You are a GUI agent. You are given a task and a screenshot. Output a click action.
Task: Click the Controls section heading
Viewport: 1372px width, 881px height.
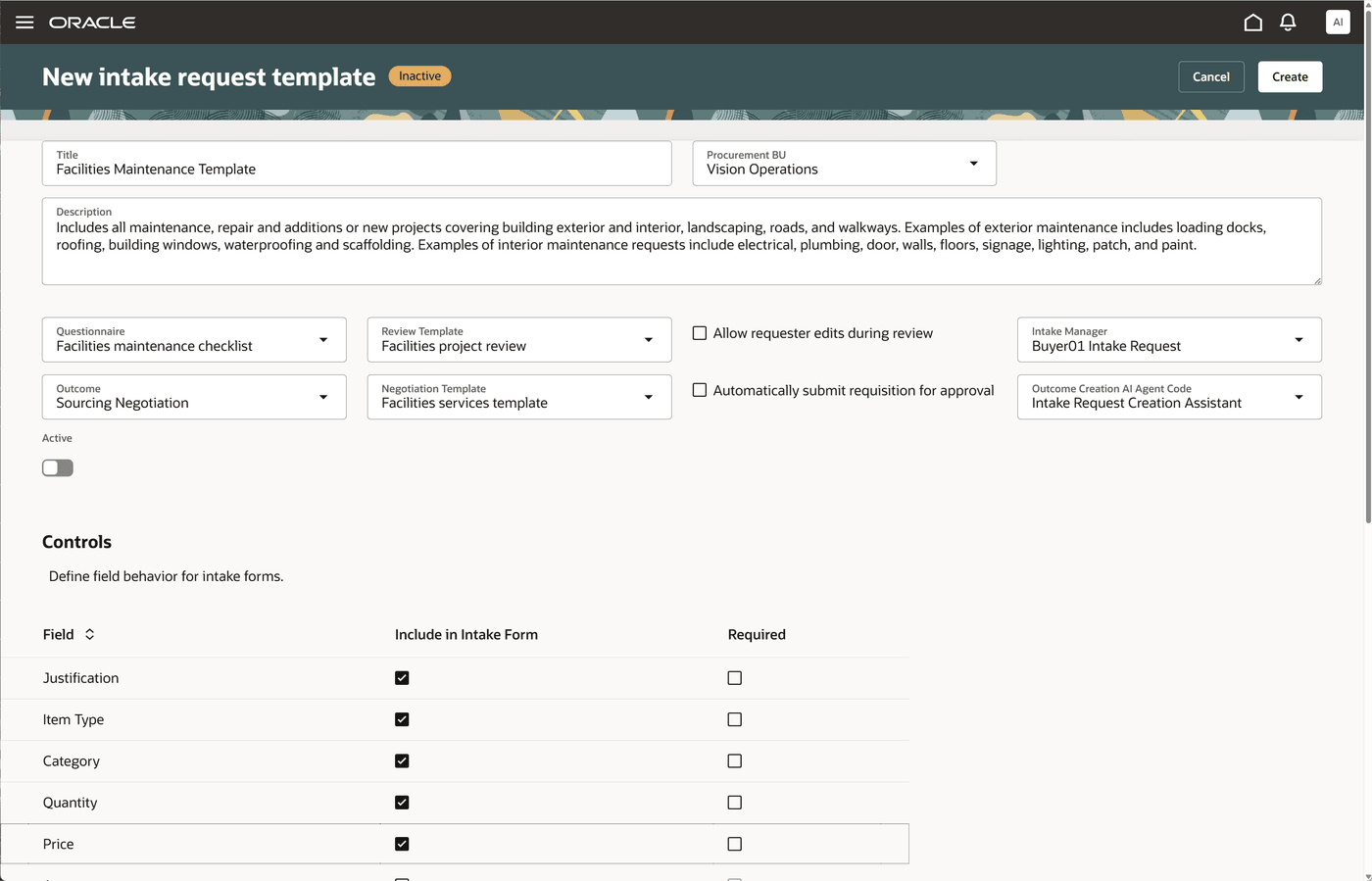click(x=76, y=542)
